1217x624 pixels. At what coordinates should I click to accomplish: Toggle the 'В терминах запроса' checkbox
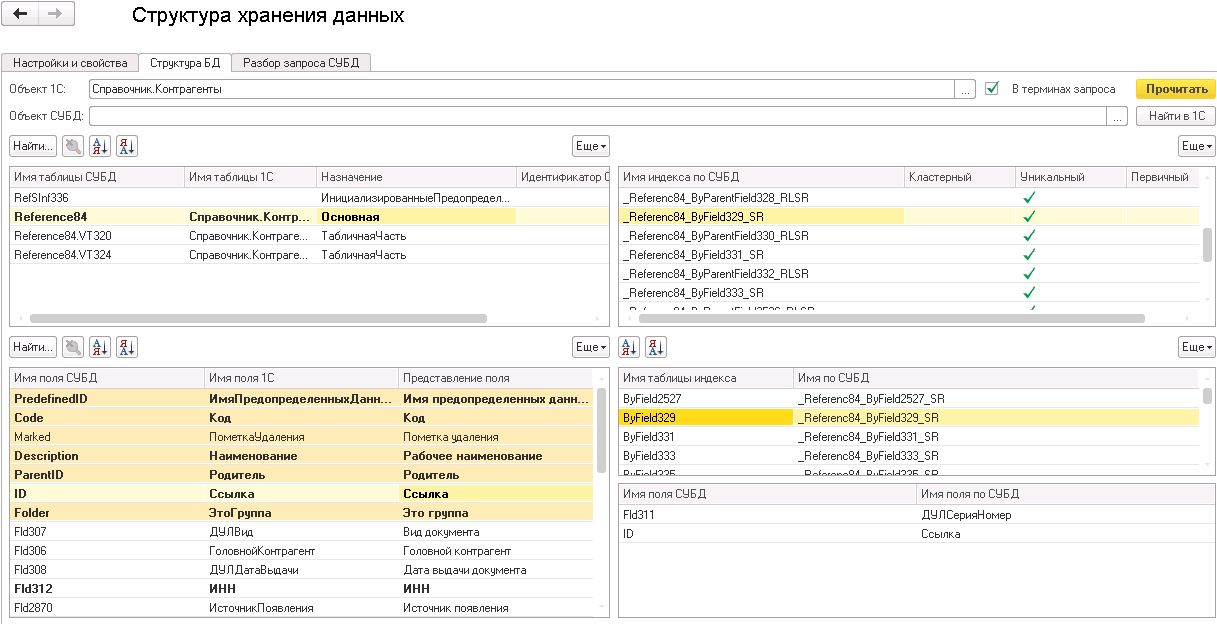pyautogui.click(x=992, y=89)
